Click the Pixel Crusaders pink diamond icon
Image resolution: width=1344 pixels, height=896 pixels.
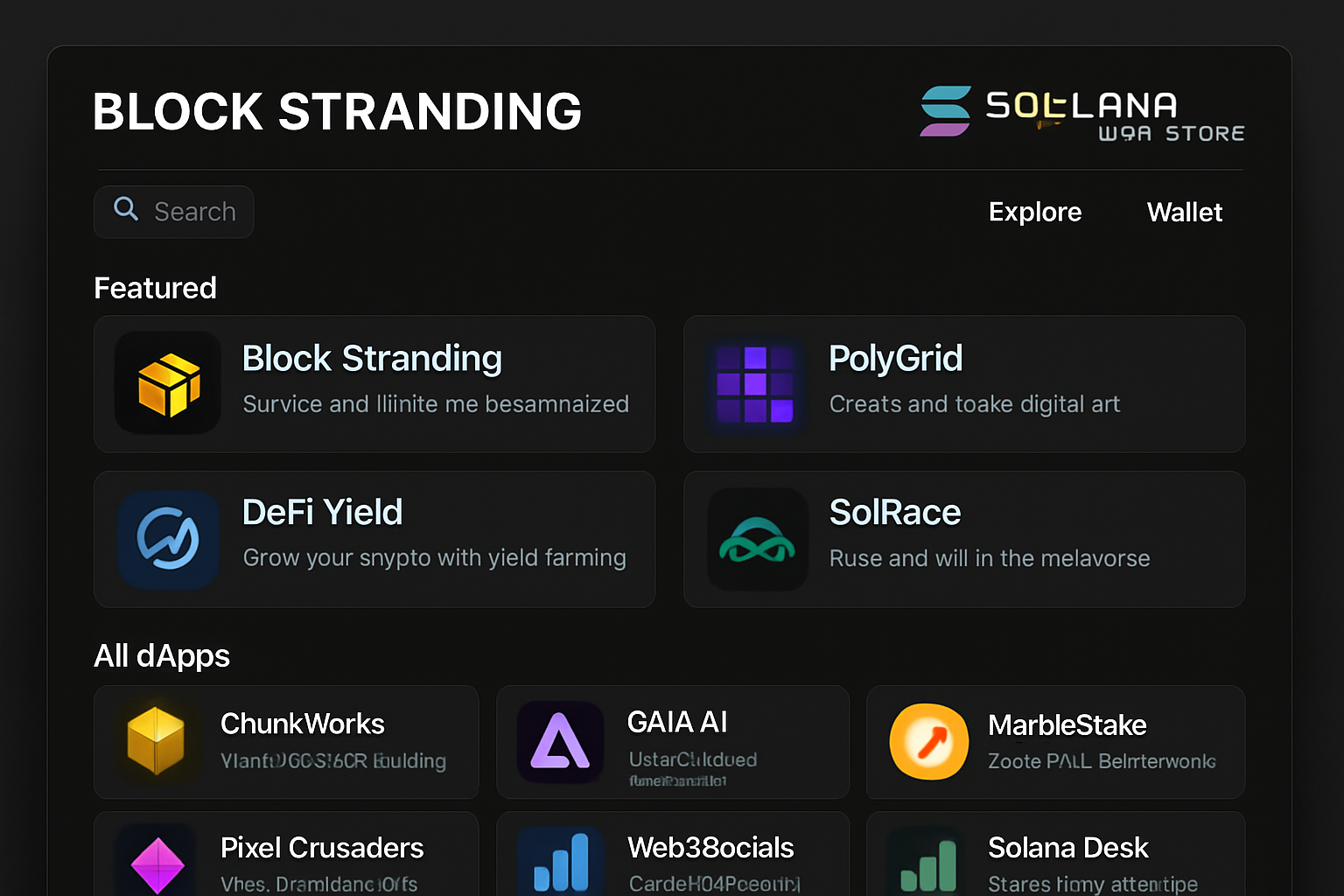pyautogui.click(x=156, y=864)
